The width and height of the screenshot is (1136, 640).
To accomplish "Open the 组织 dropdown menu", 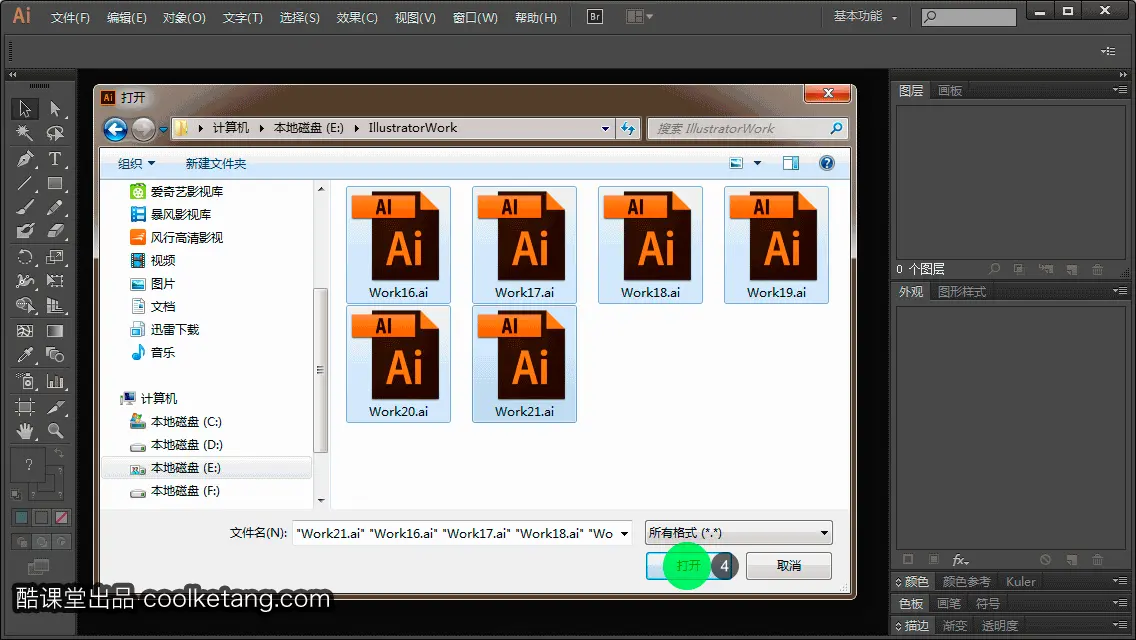I will coord(136,164).
